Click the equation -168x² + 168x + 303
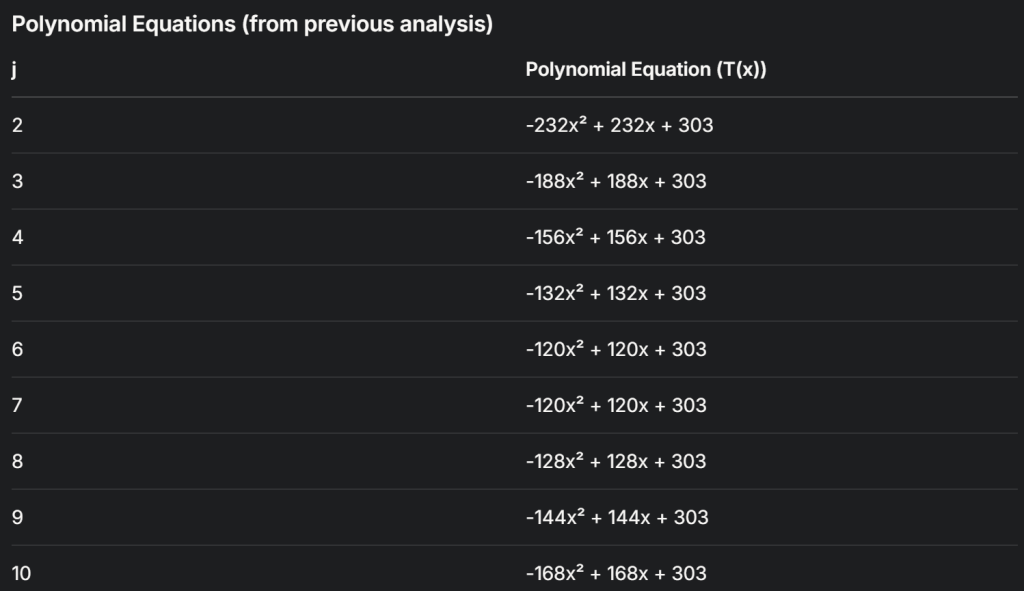The width and height of the screenshot is (1024, 591). point(616,573)
